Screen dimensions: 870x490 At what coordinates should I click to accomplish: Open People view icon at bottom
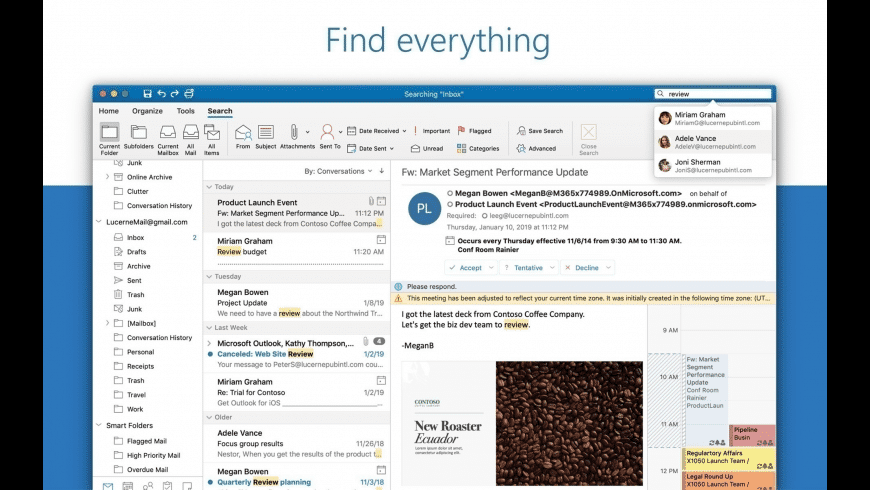point(148,486)
